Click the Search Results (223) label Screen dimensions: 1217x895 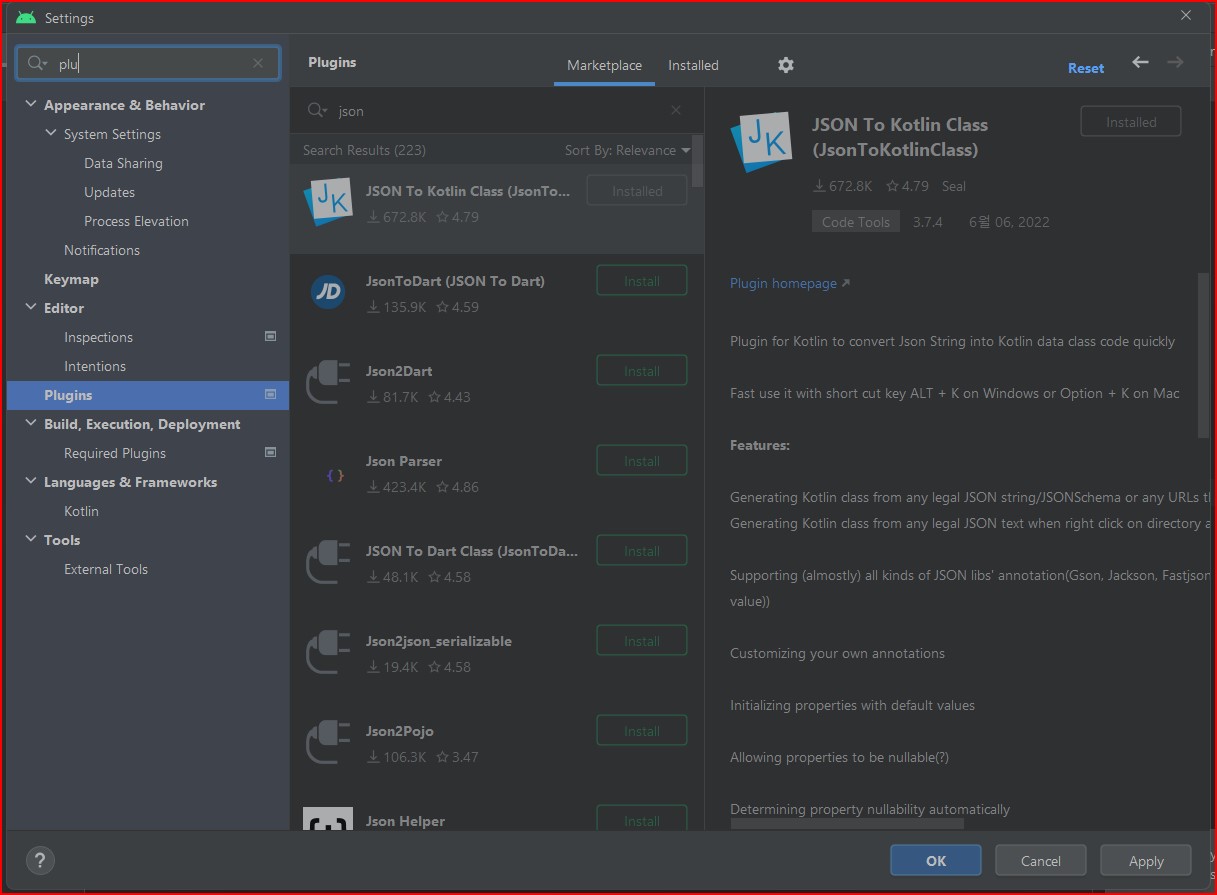point(364,150)
